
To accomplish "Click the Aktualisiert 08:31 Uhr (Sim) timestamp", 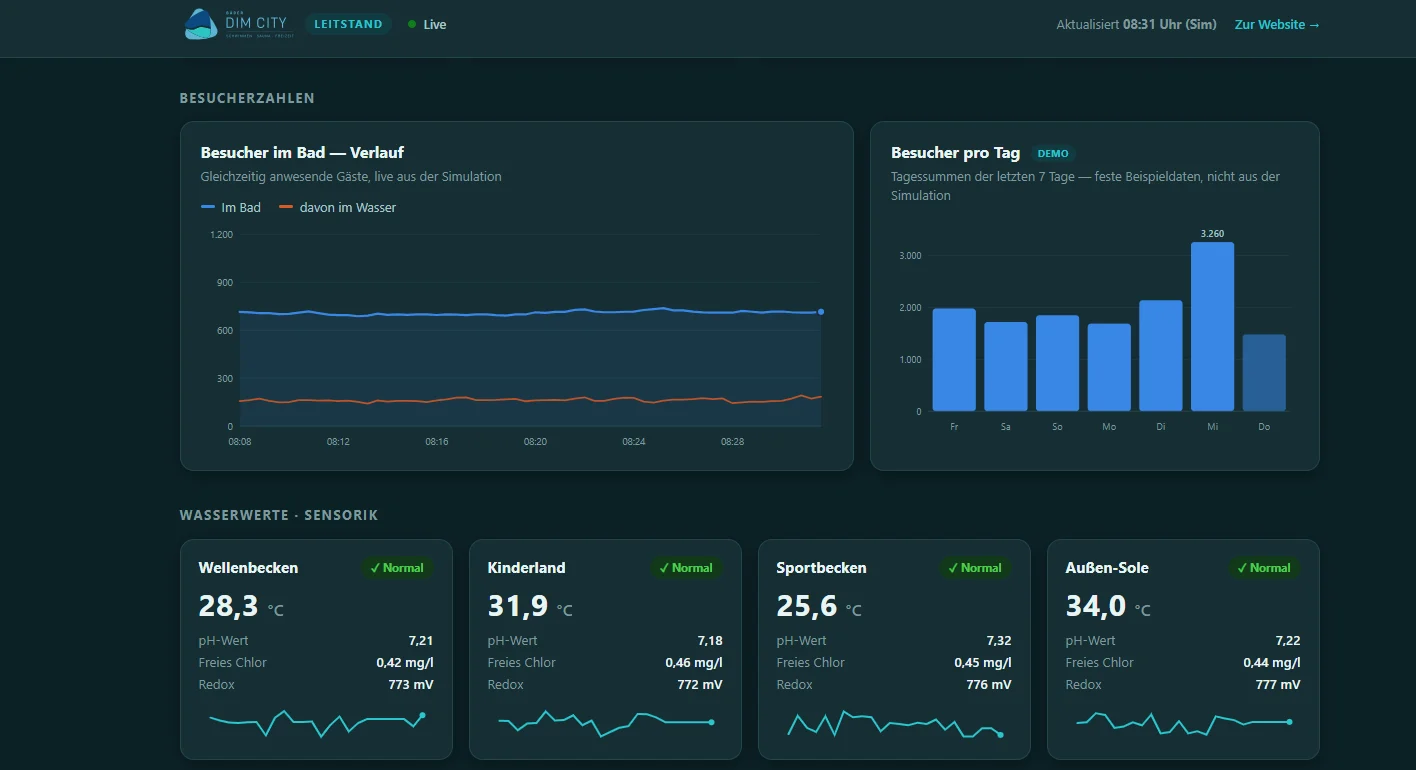I will [1137, 25].
